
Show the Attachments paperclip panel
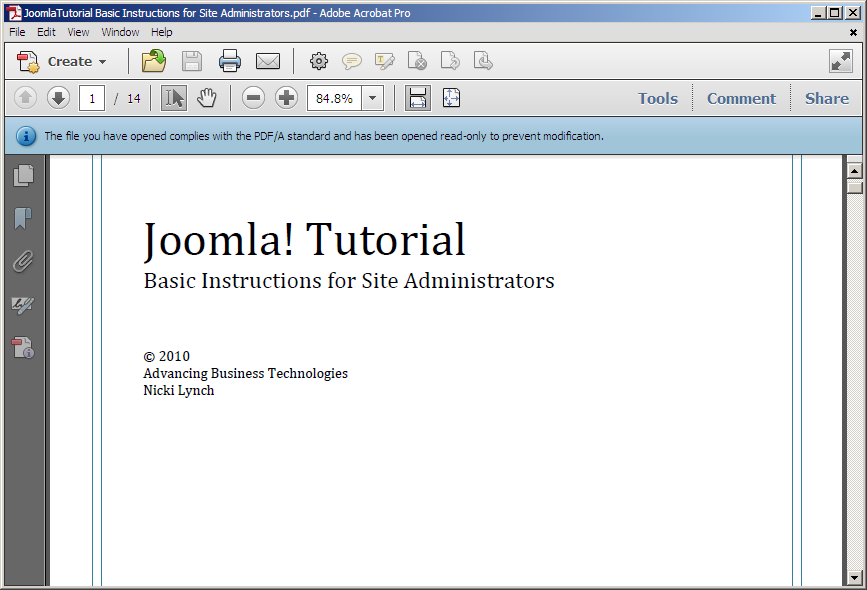pos(23,261)
